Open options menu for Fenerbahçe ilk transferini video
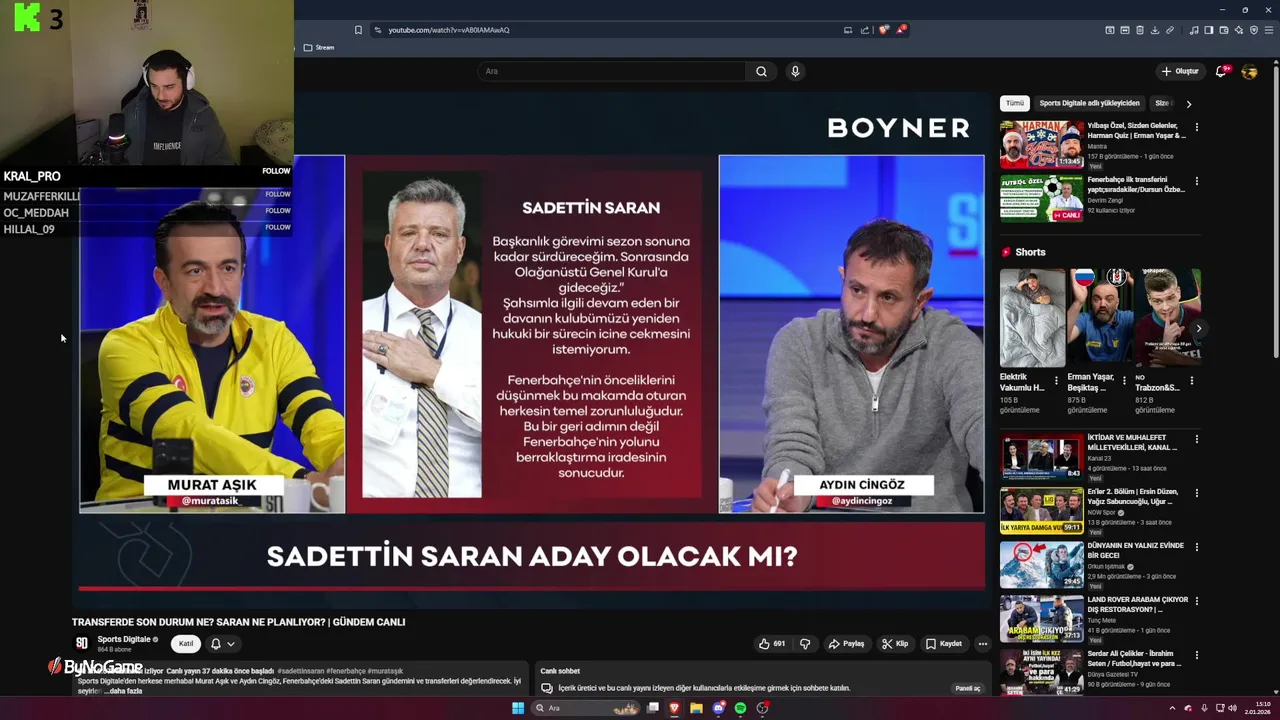Screen dimensions: 1280x720 click(1196, 182)
